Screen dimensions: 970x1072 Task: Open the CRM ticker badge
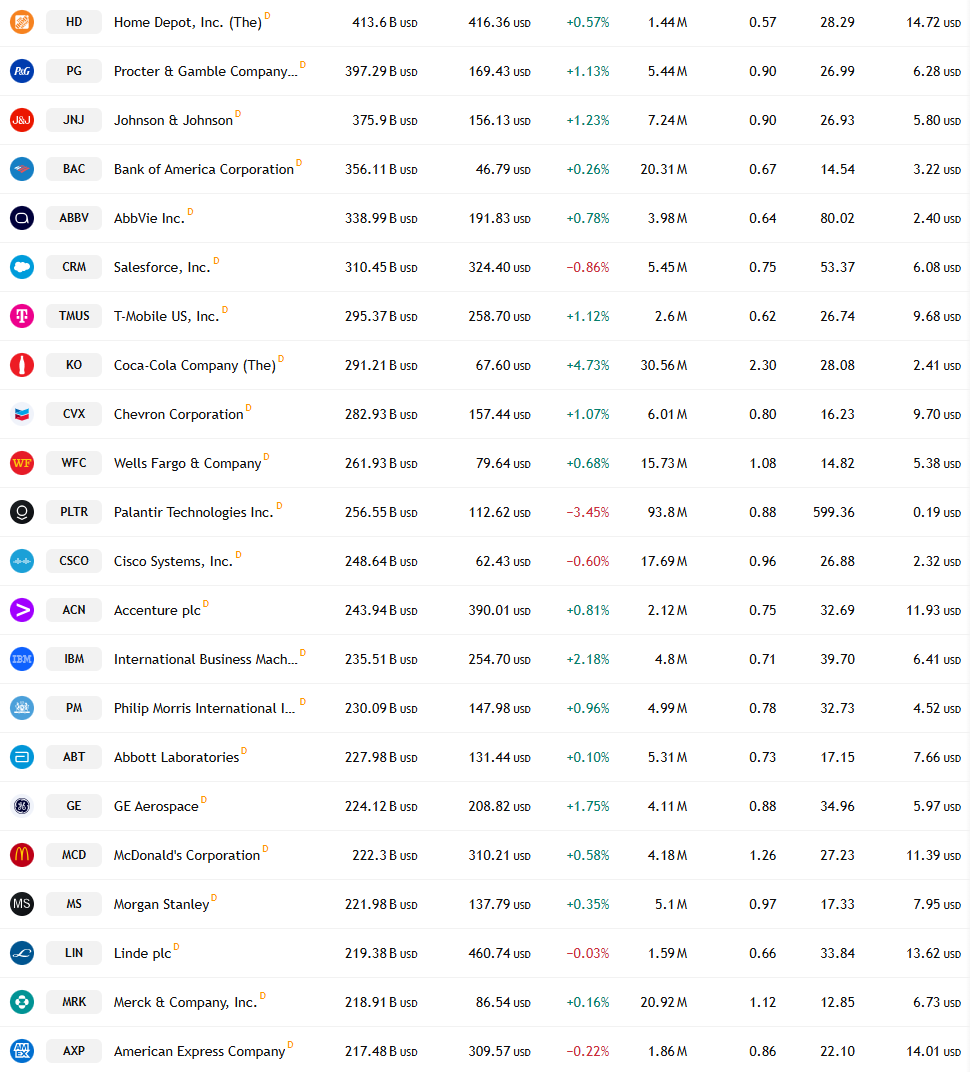coord(74,267)
